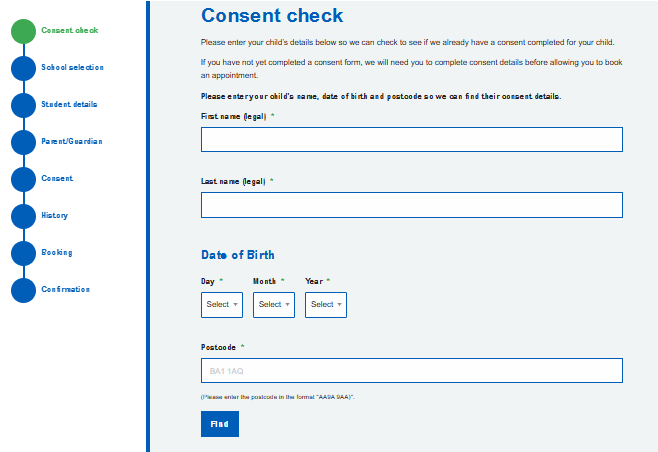Click the Consent step circle
The width and height of the screenshot is (658, 452).
[x=23, y=179]
